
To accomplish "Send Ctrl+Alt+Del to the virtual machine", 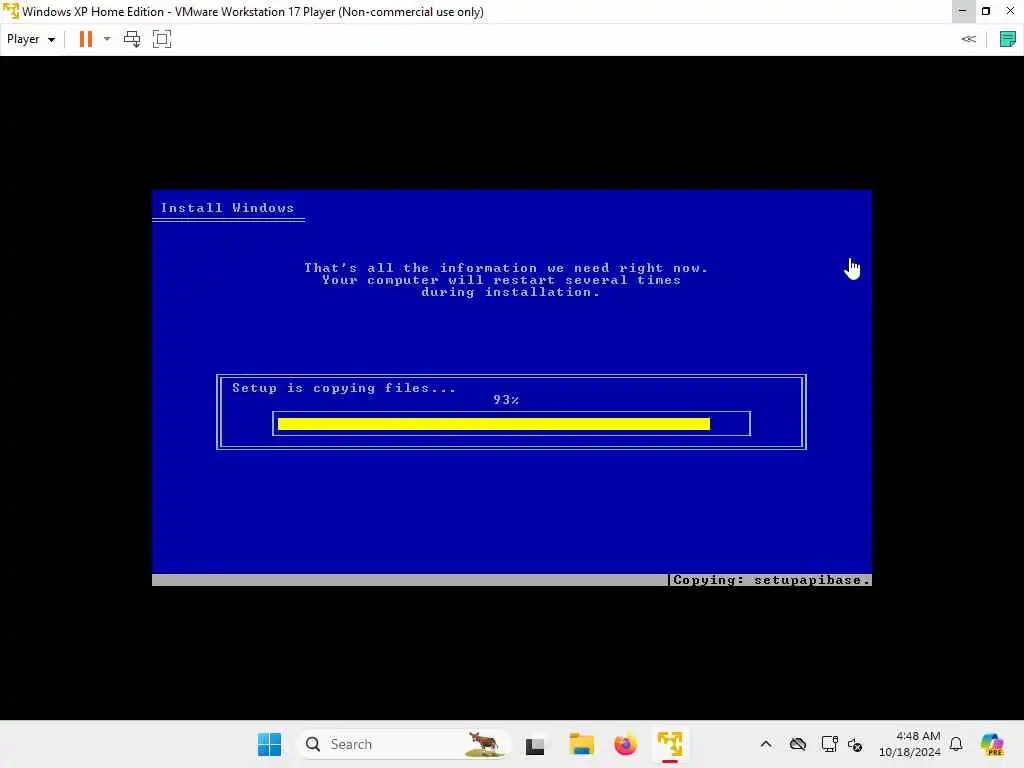I will (x=132, y=39).
